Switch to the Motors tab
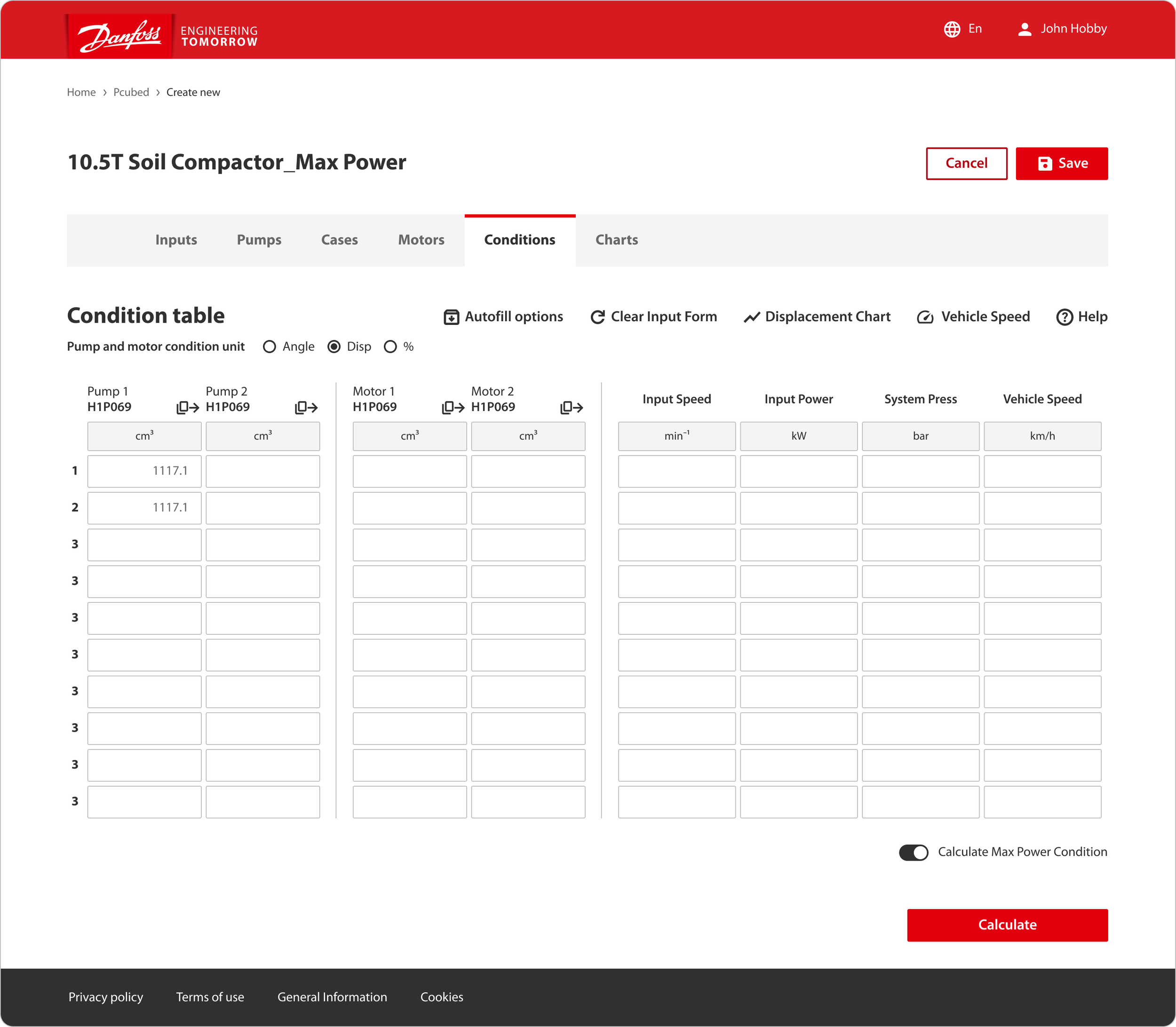Screen dimensions: 1176x1027 click(x=421, y=240)
